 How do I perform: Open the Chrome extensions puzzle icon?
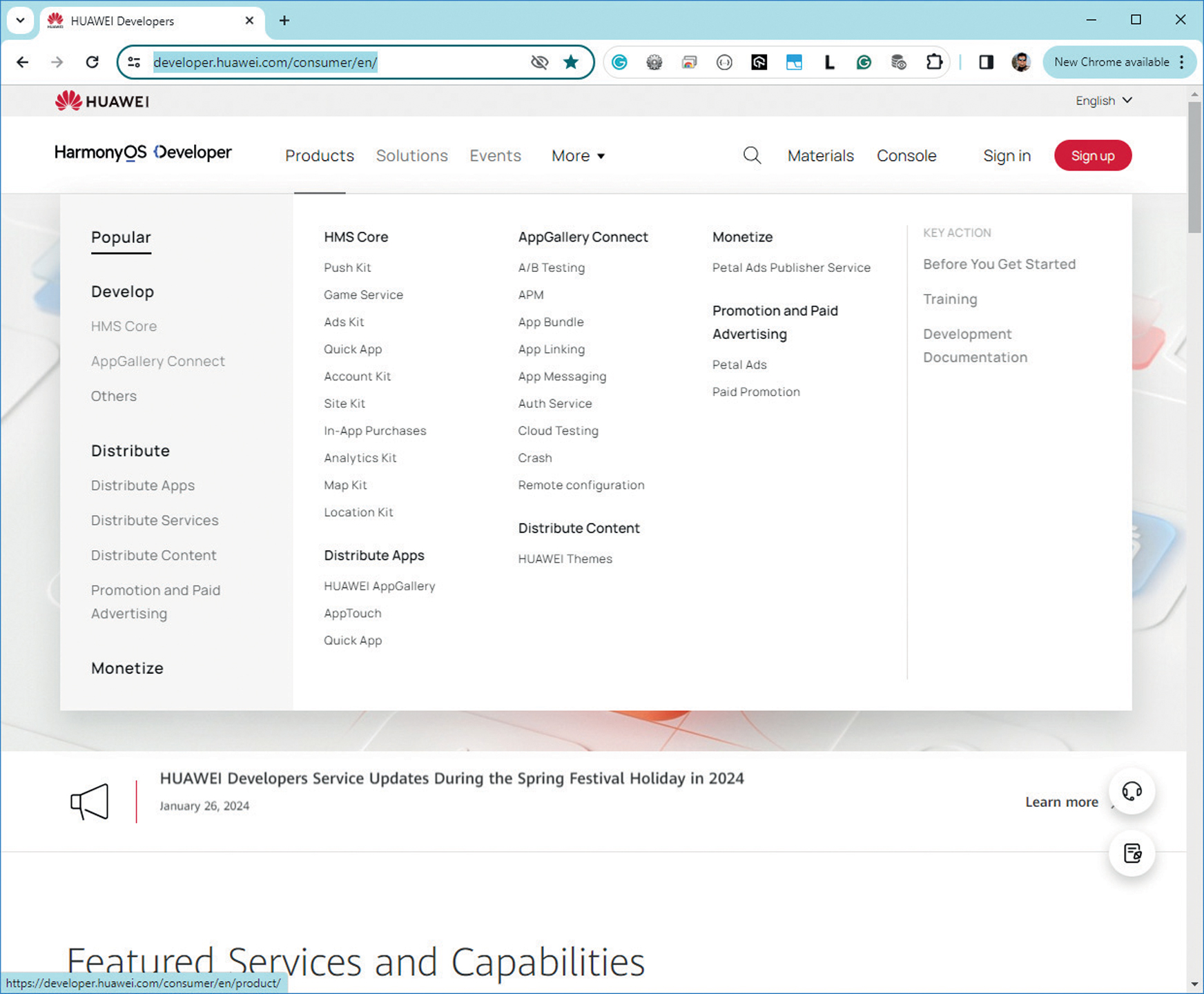point(933,62)
